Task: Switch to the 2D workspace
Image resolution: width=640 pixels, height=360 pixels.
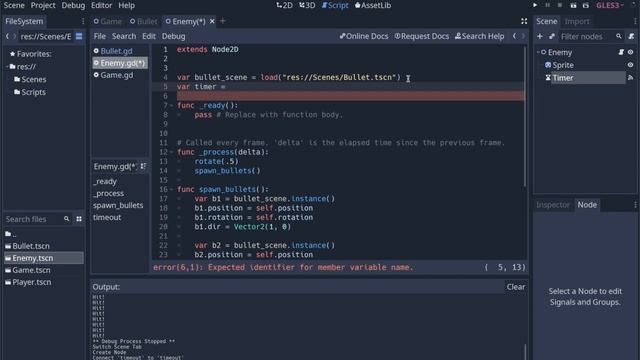Action: [x=284, y=5]
